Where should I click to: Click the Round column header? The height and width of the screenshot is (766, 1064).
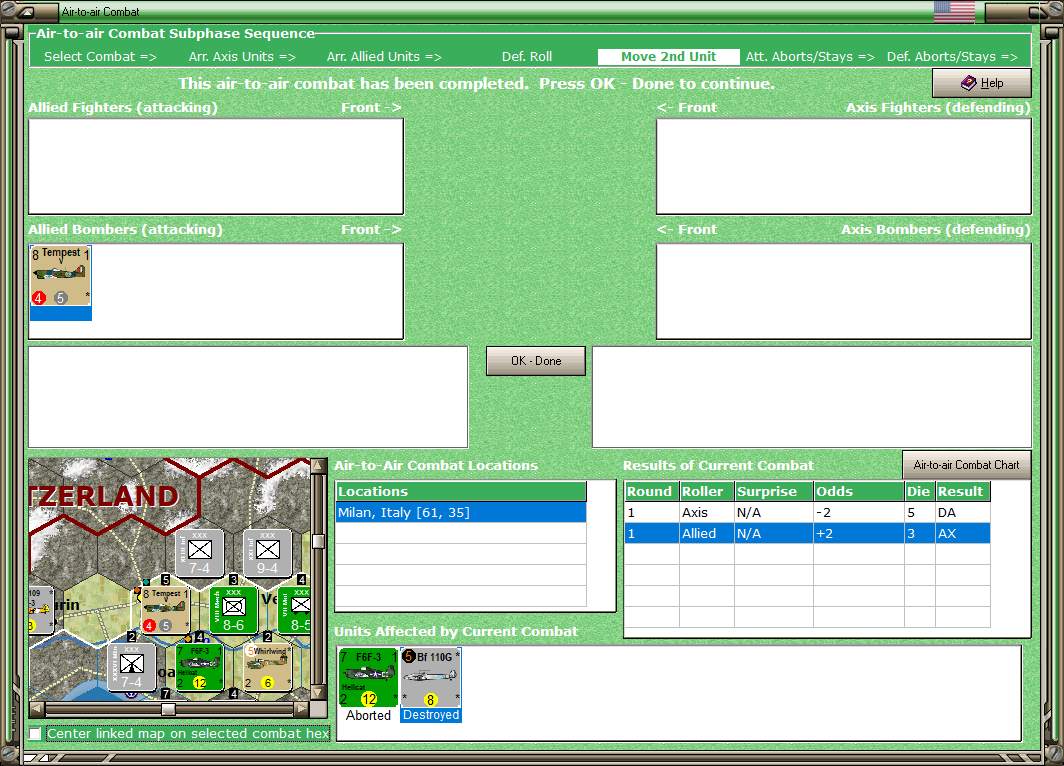click(651, 491)
